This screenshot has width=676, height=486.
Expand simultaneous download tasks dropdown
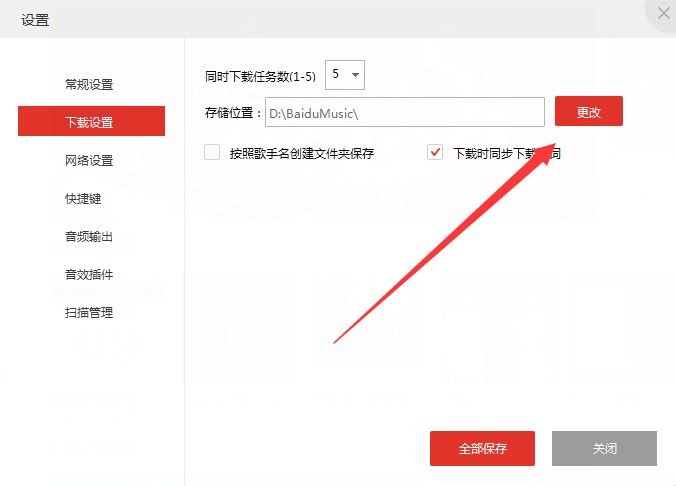pos(345,75)
